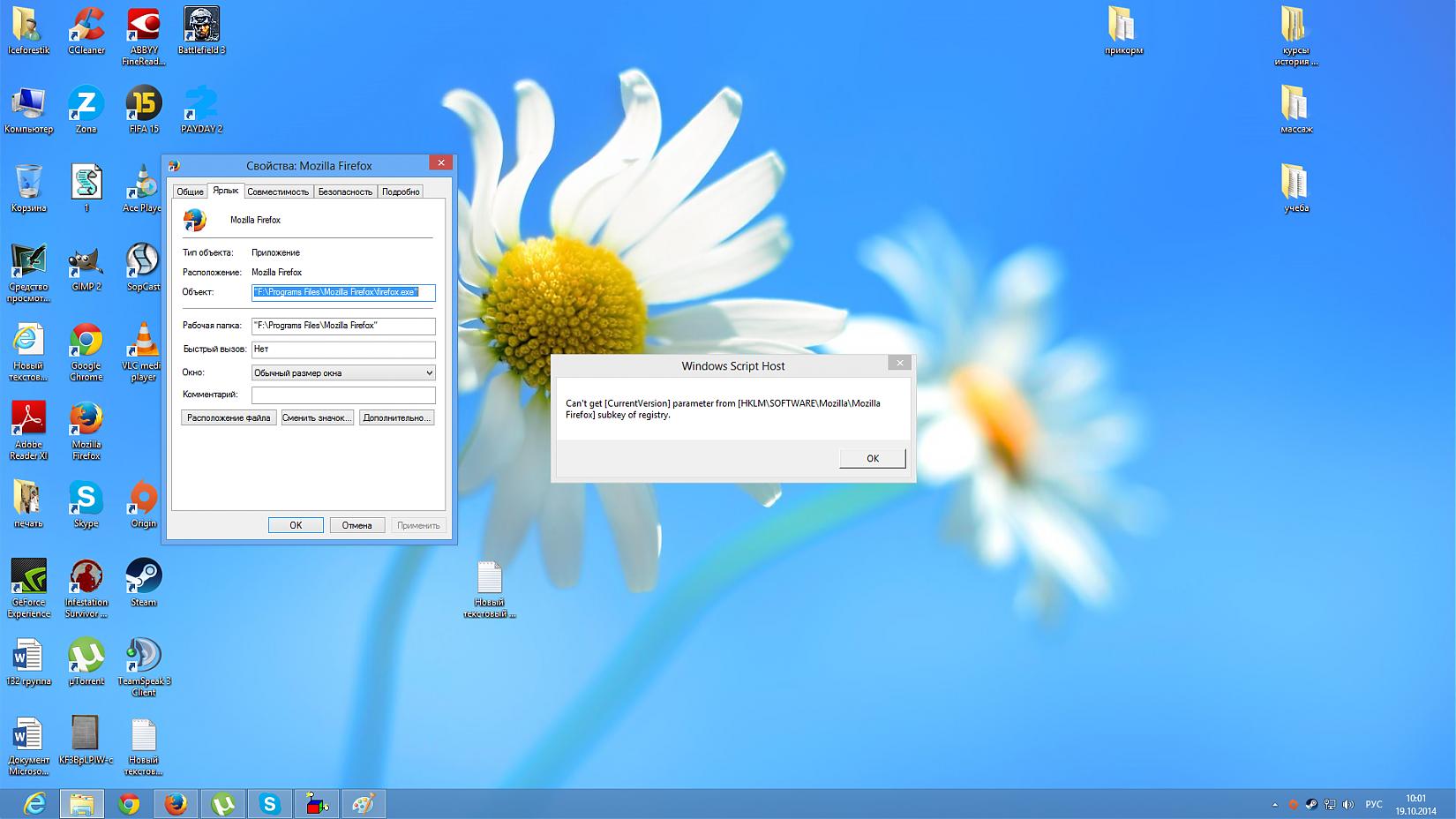Select the PAYDAY 2 desktop icon
1456x819 pixels.
coord(201,110)
